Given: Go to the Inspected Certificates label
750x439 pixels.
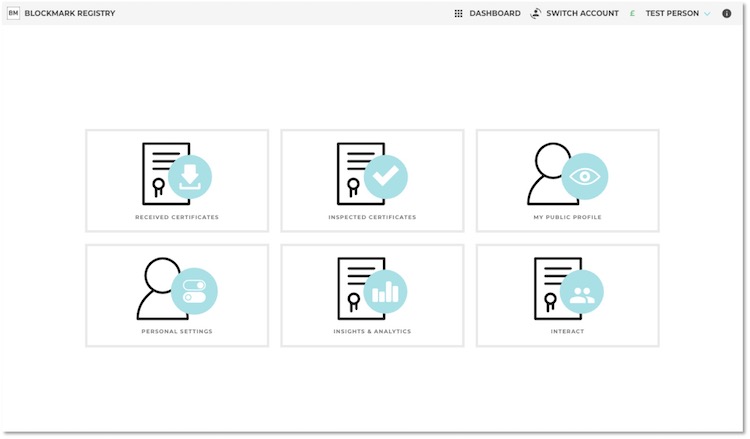Looking at the screenshot, I should [372, 217].
